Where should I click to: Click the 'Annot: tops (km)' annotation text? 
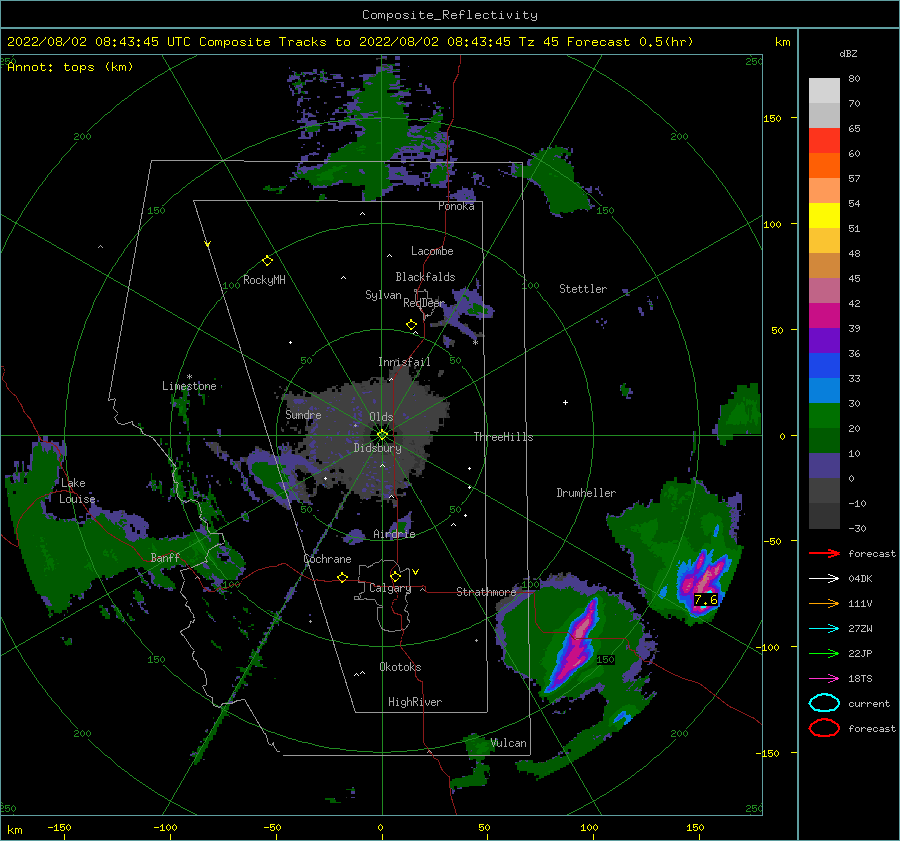point(70,67)
